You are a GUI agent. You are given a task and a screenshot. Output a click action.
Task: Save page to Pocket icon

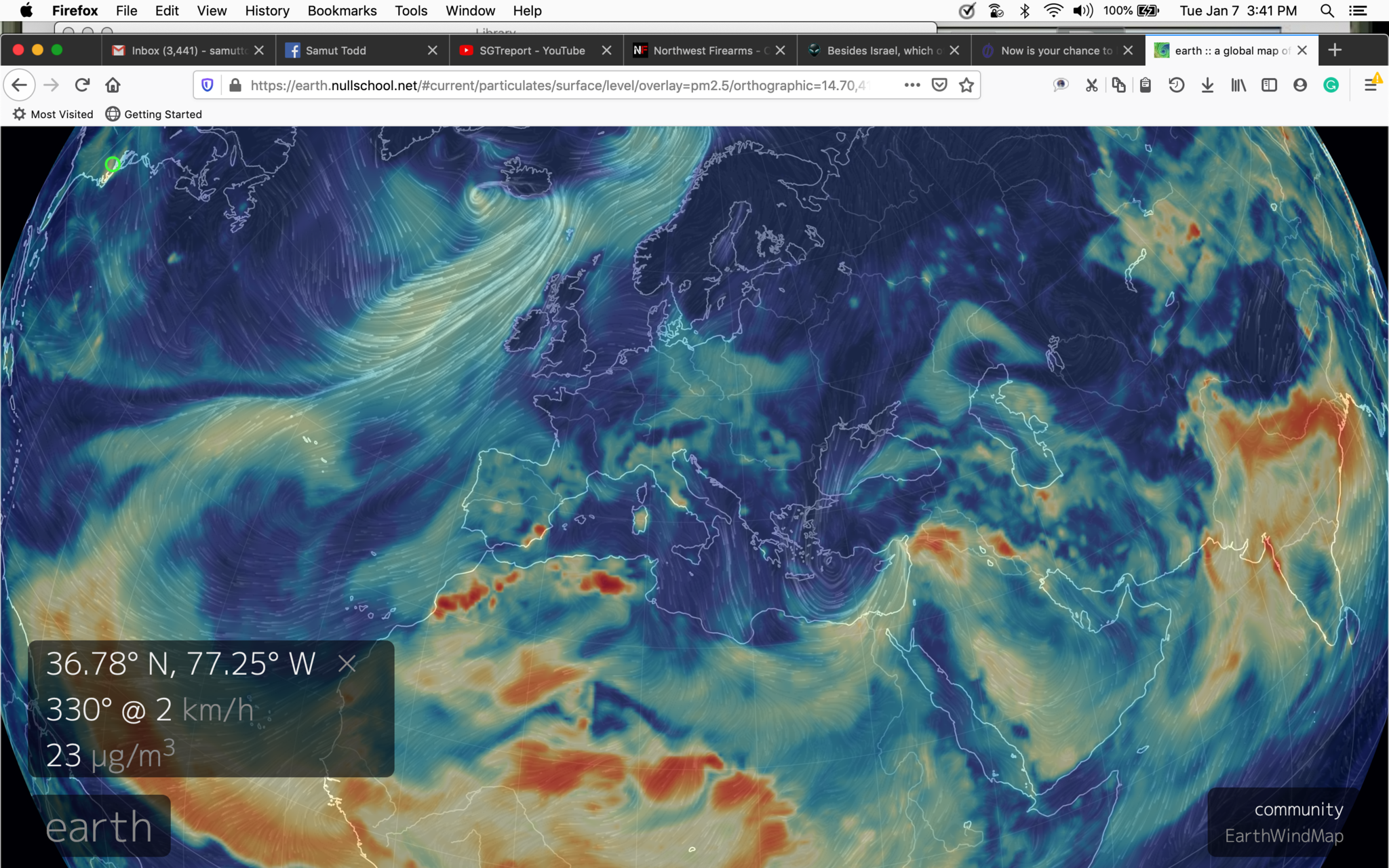[x=939, y=85]
